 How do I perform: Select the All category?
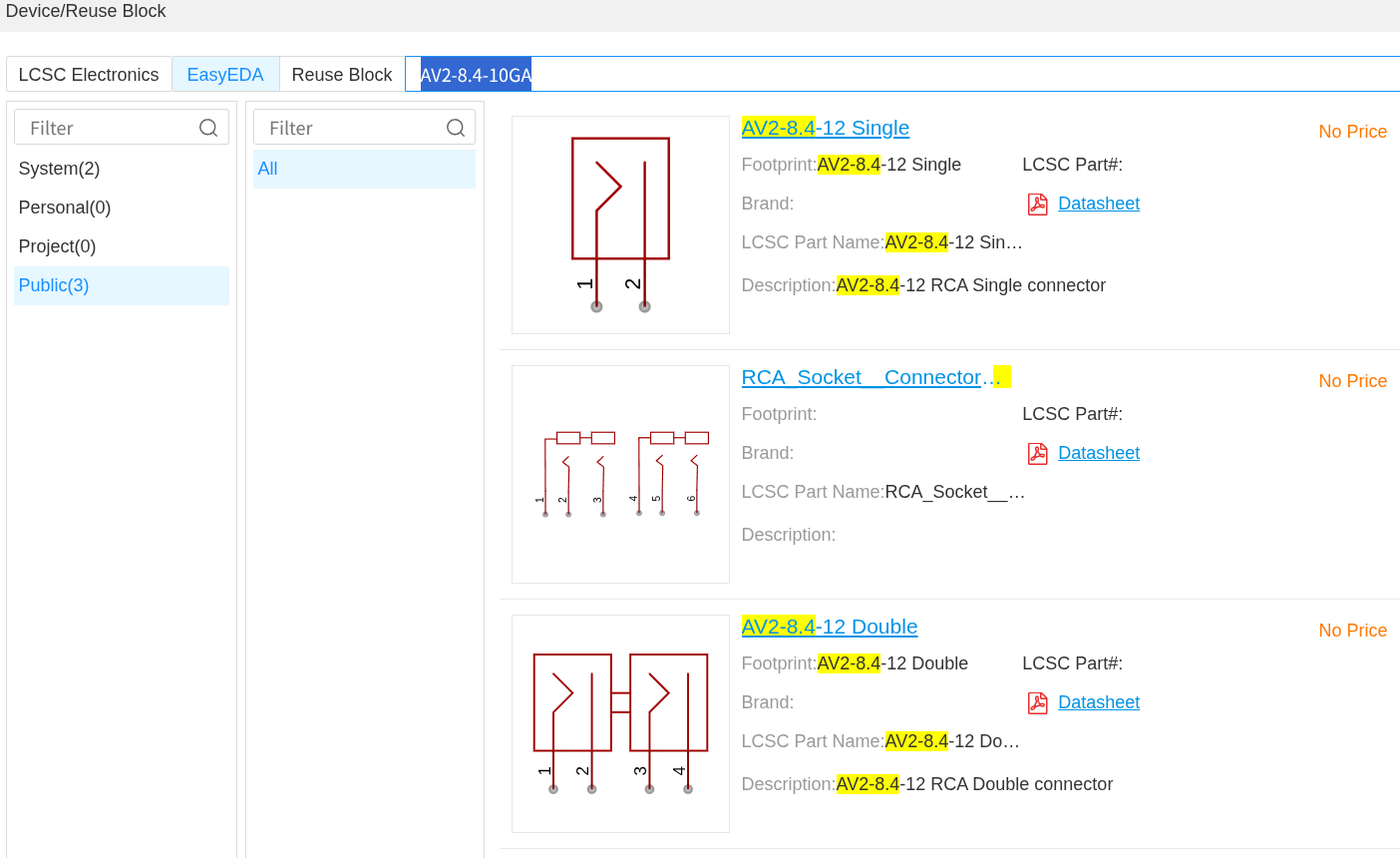point(364,169)
